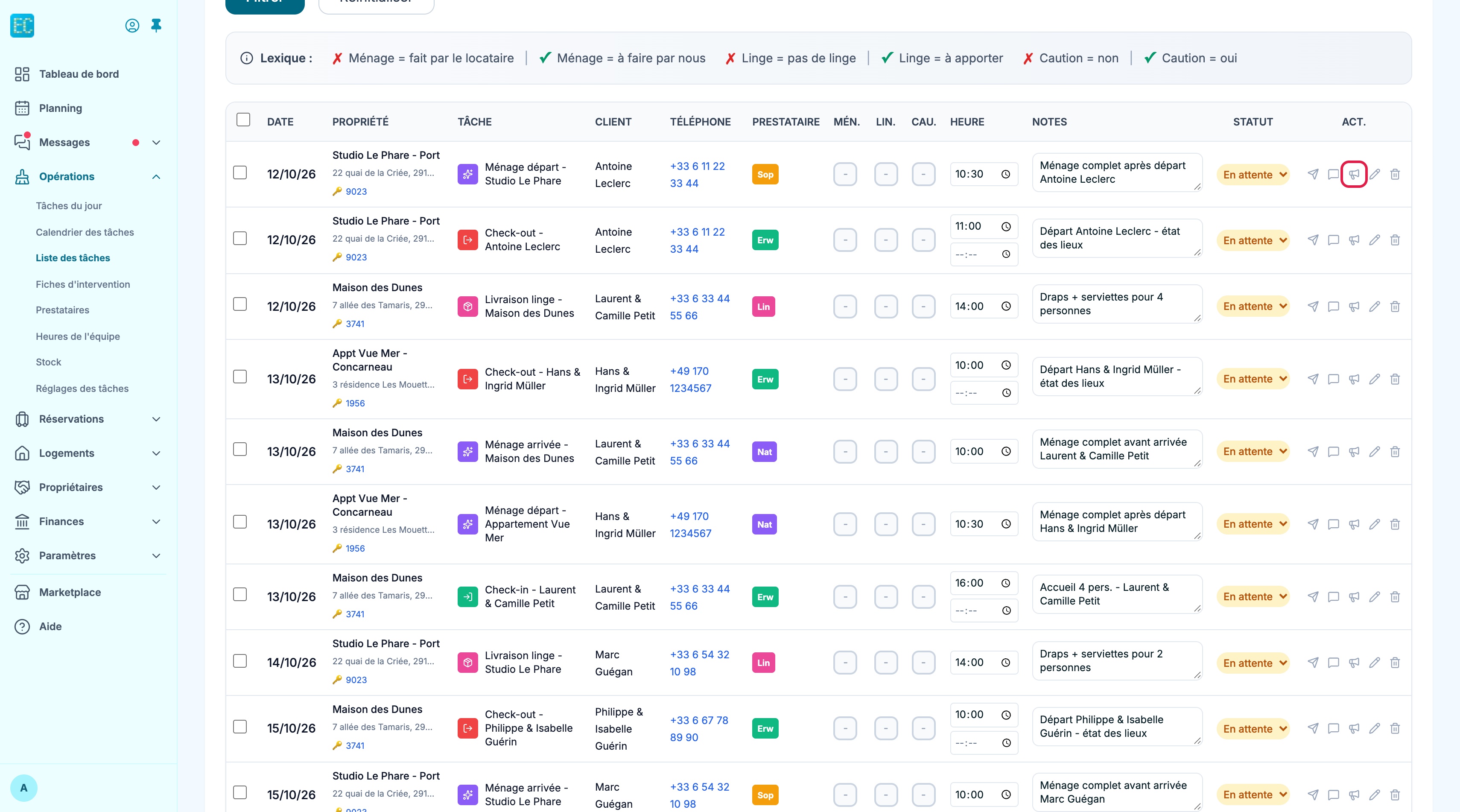
Task: Click key code 3741 link under 12/10/26 Maison des Dunes
Action: [355, 324]
